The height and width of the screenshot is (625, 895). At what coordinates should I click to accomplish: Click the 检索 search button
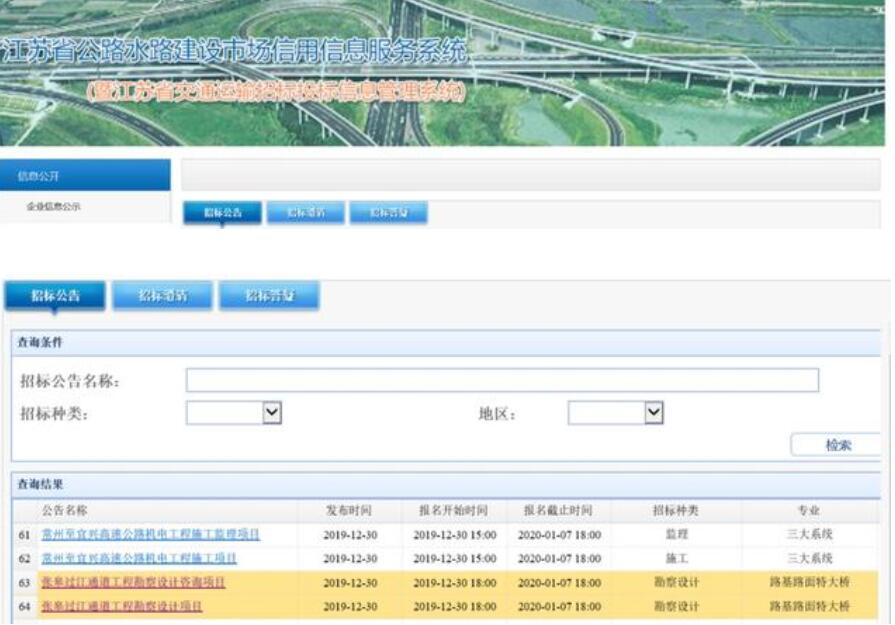coord(836,445)
